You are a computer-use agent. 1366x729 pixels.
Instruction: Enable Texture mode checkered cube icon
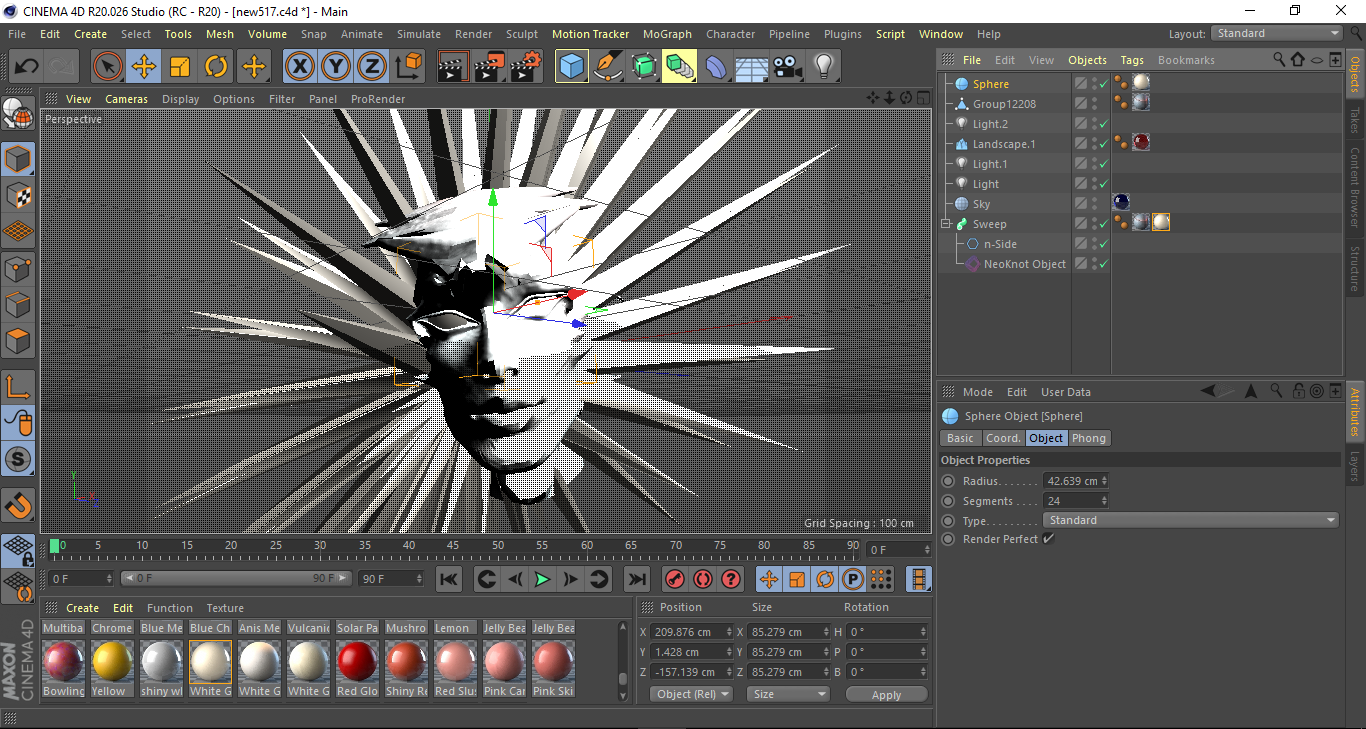click(x=18, y=196)
